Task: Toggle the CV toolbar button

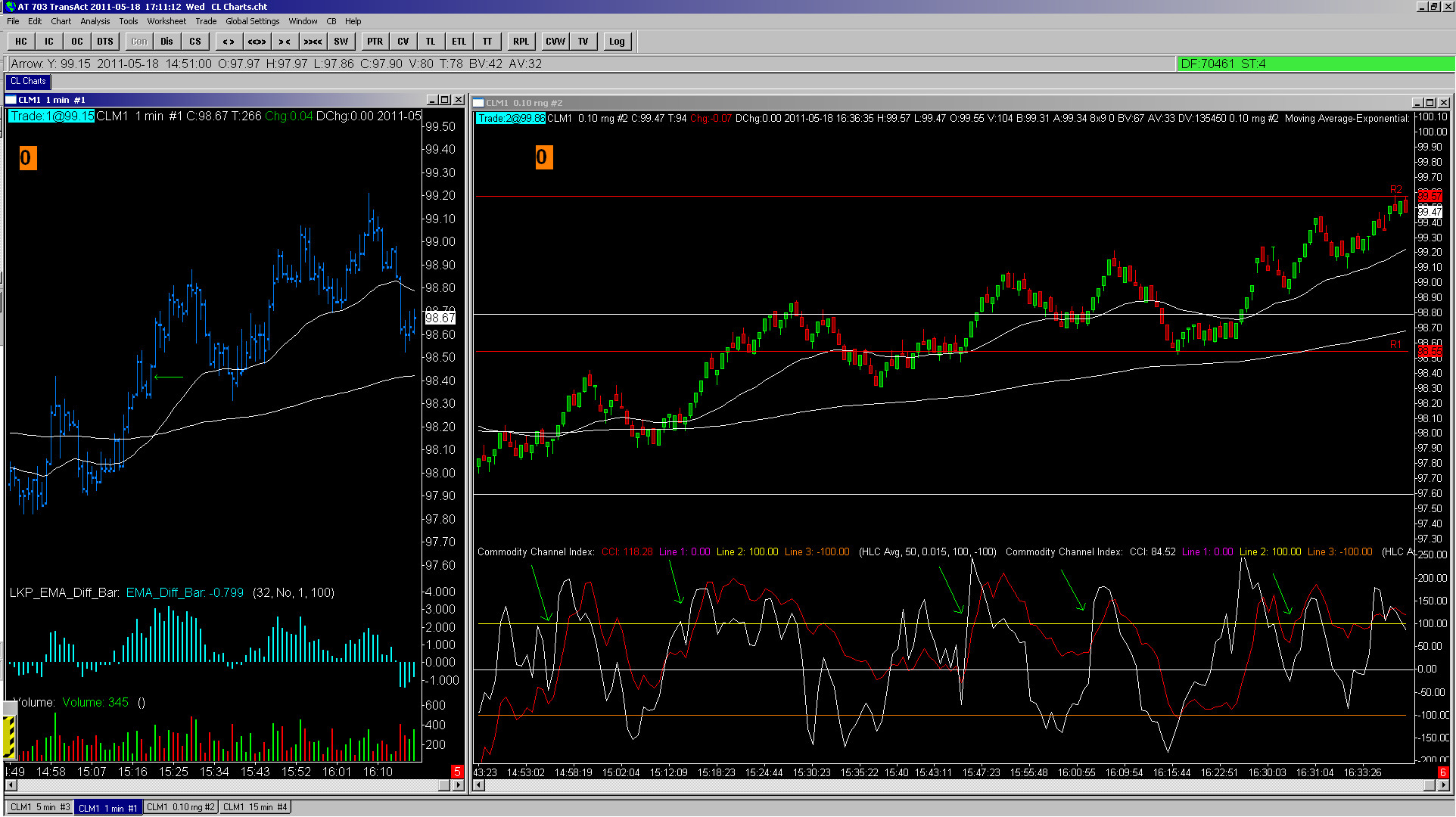Action: coord(403,42)
